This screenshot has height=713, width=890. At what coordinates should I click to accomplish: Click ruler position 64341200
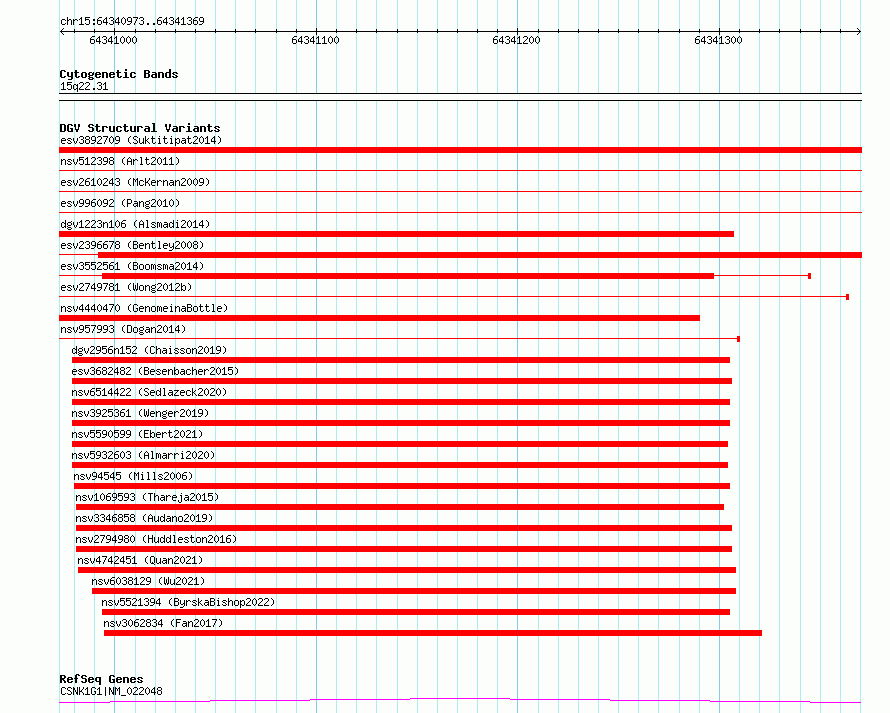point(516,40)
